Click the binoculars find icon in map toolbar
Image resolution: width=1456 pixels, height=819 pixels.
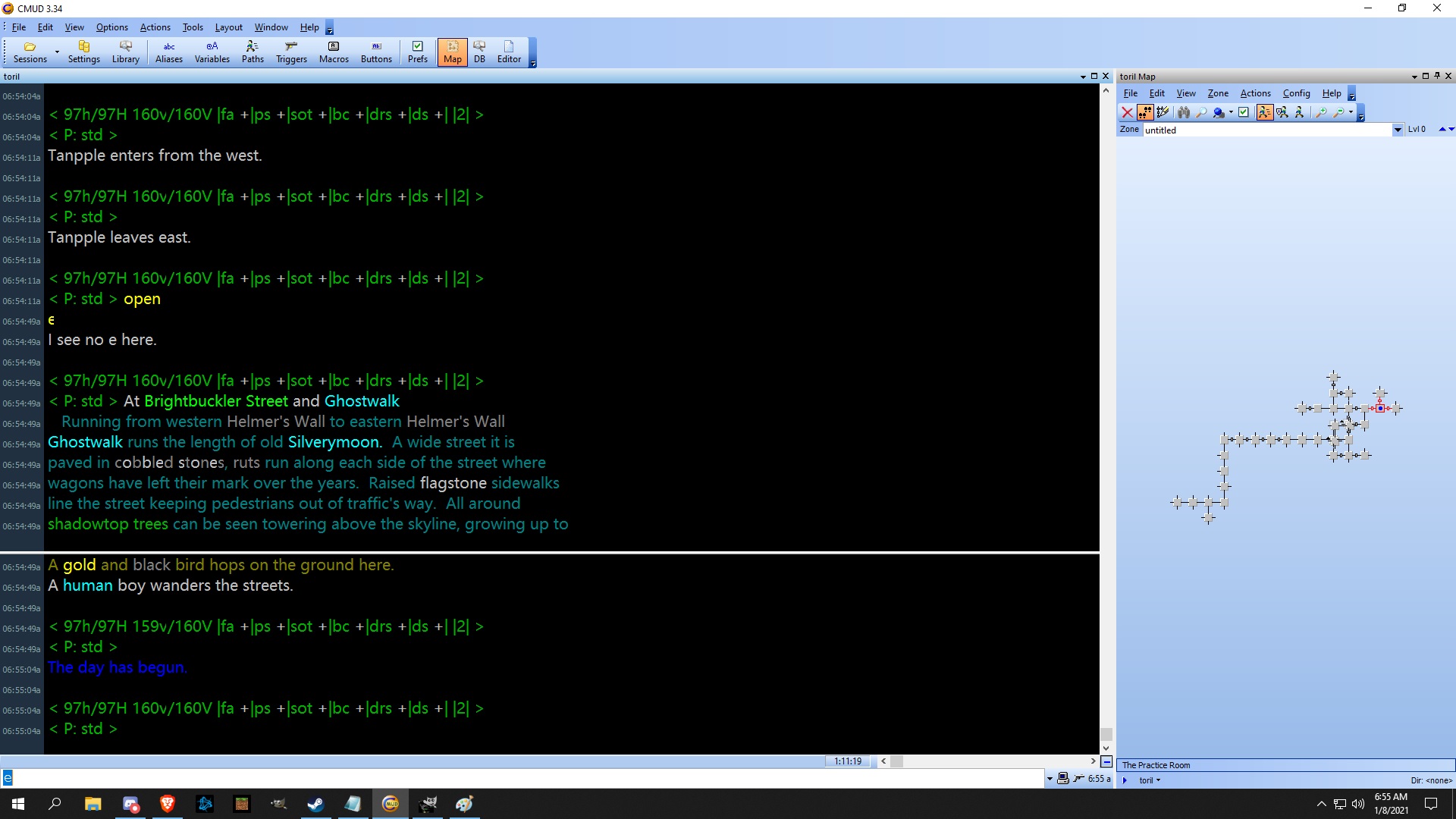(x=1183, y=112)
